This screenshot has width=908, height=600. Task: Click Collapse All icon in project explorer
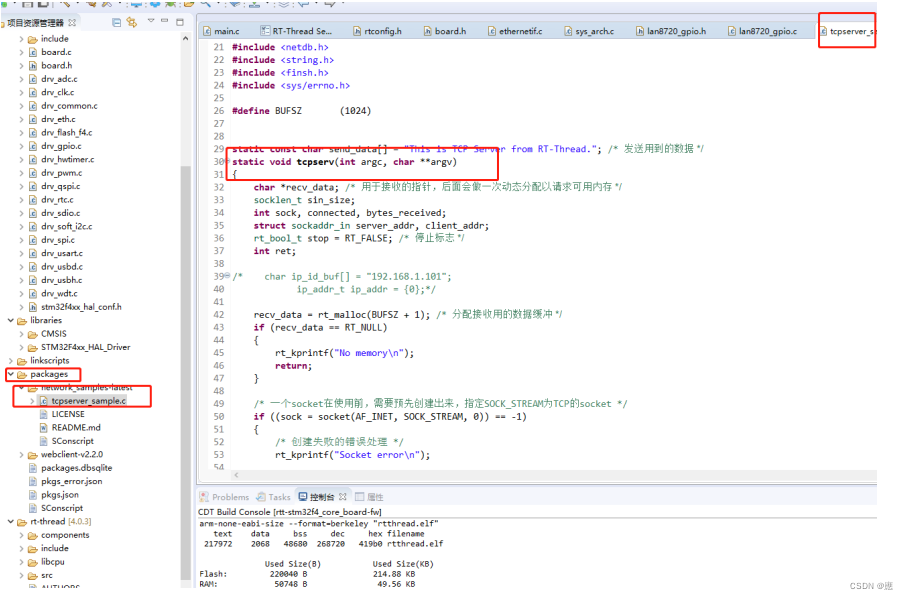click(117, 21)
